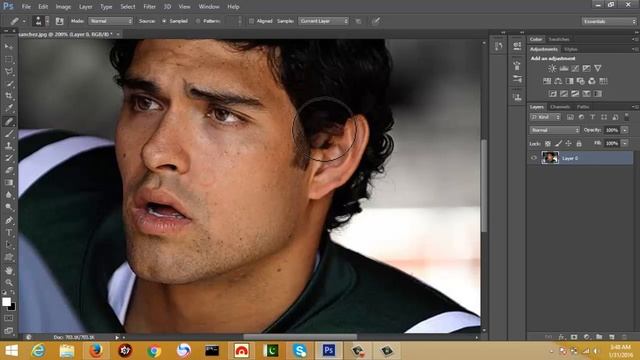Switch to the Paths tab
This screenshot has width=640, height=360.
pyautogui.click(x=583, y=107)
